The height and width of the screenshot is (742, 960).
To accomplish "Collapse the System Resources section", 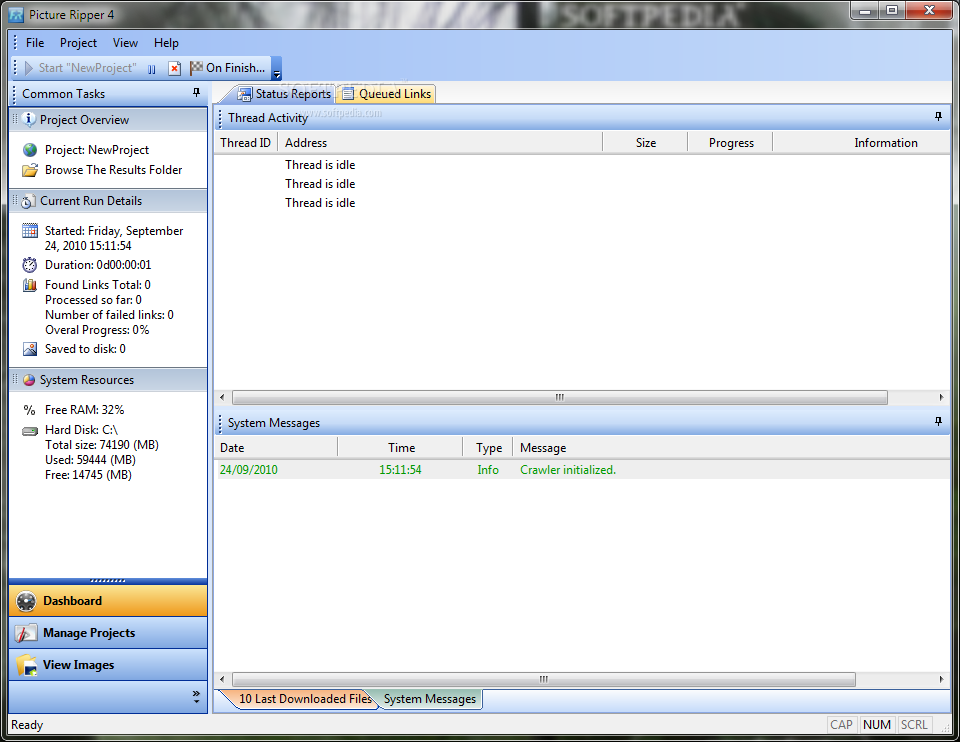I will point(108,380).
